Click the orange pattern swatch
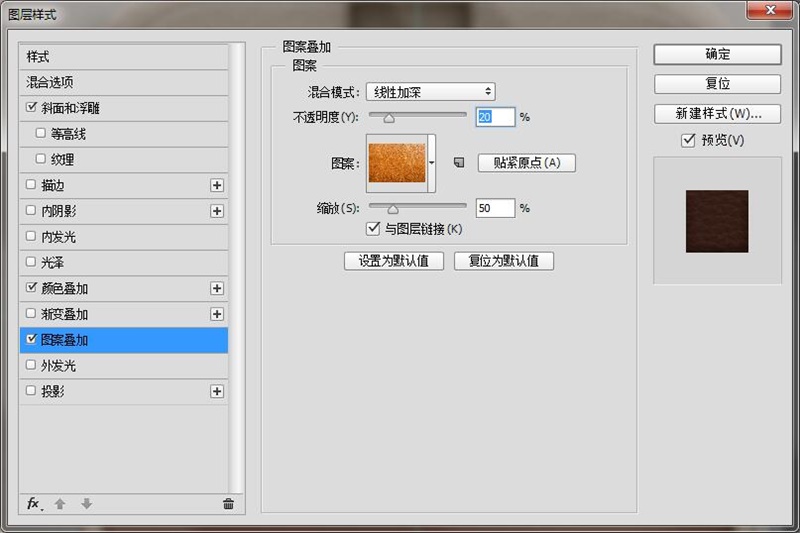The height and width of the screenshot is (533, 800). click(397, 163)
